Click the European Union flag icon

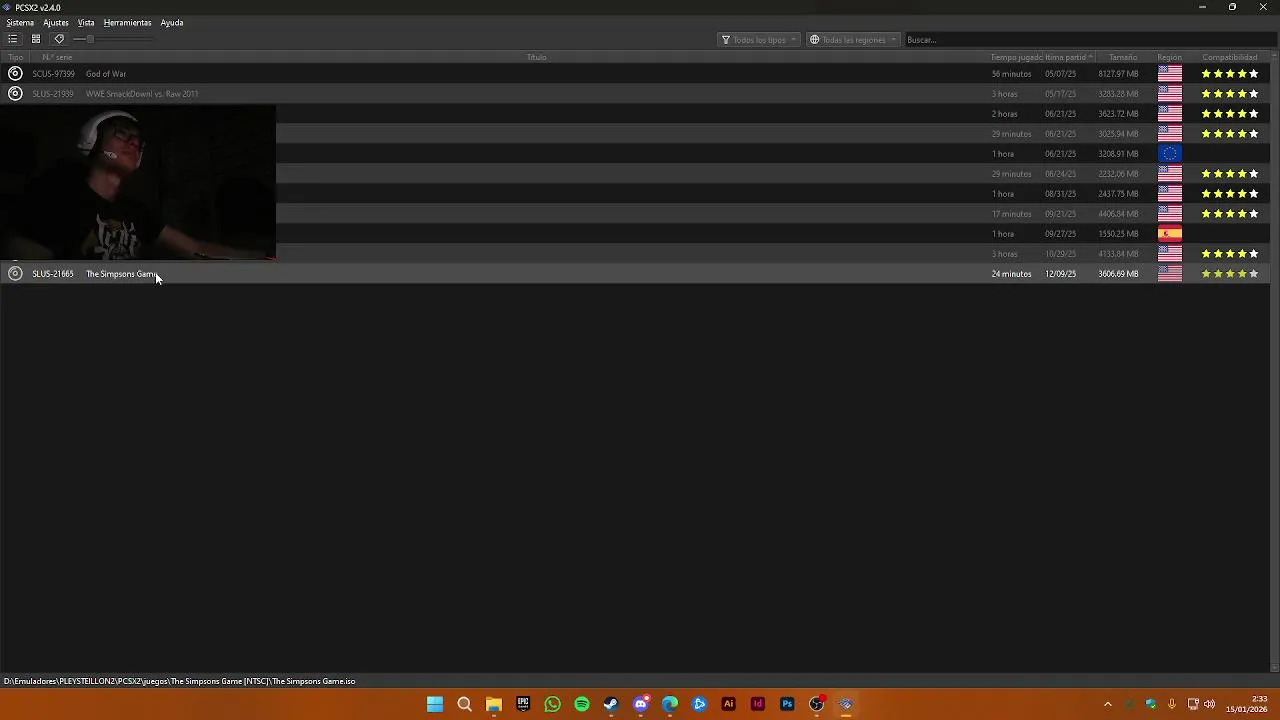1169,154
